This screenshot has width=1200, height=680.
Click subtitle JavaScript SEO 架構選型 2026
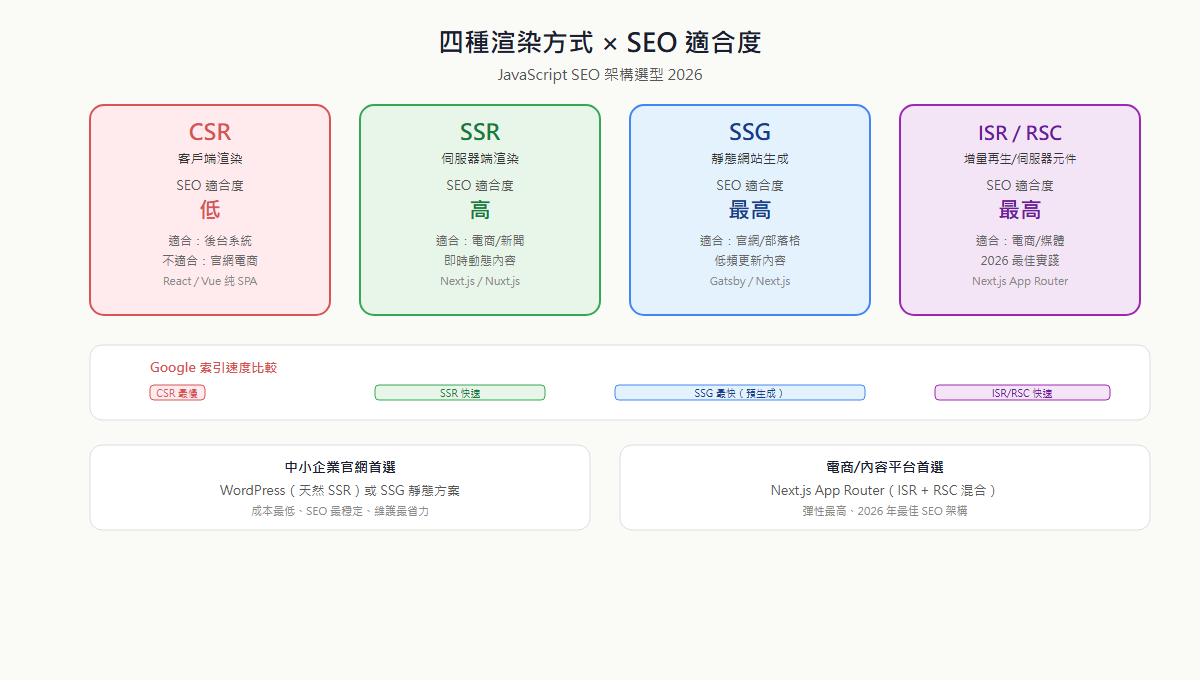click(x=600, y=75)
